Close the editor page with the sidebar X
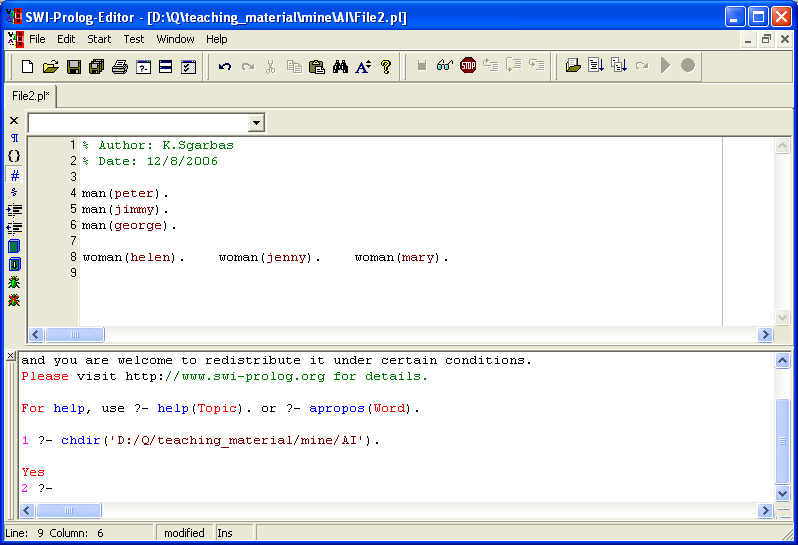This screenshot has width=798, height=545. pyautogui.click(x=14, y=121)
